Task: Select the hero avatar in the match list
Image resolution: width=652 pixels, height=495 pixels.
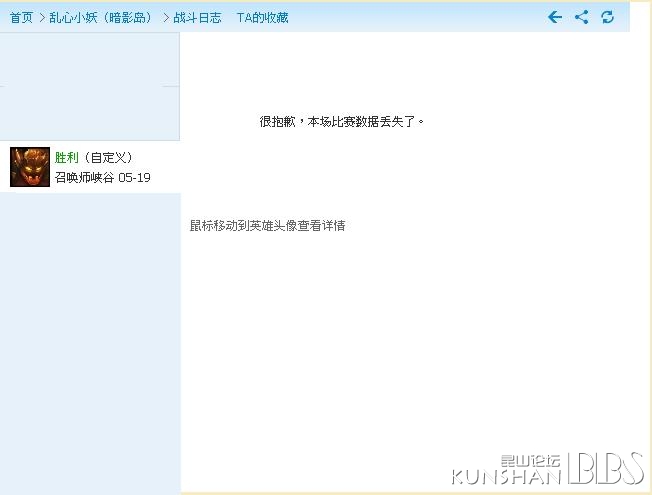Action: pos(30,167)
